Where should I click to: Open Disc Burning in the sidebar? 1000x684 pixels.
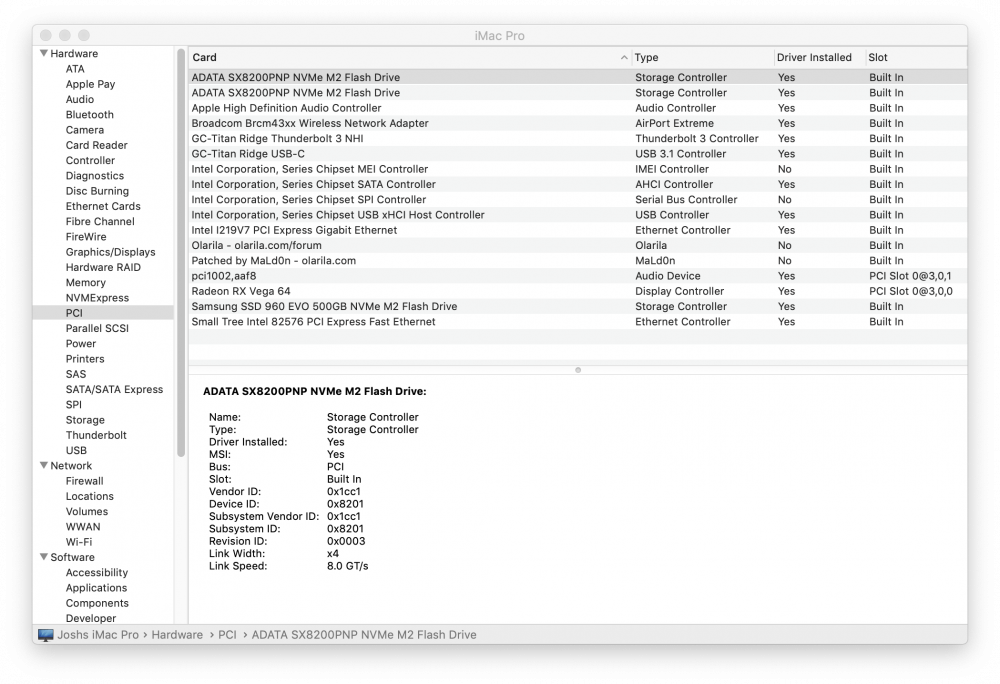pos(97,191)
